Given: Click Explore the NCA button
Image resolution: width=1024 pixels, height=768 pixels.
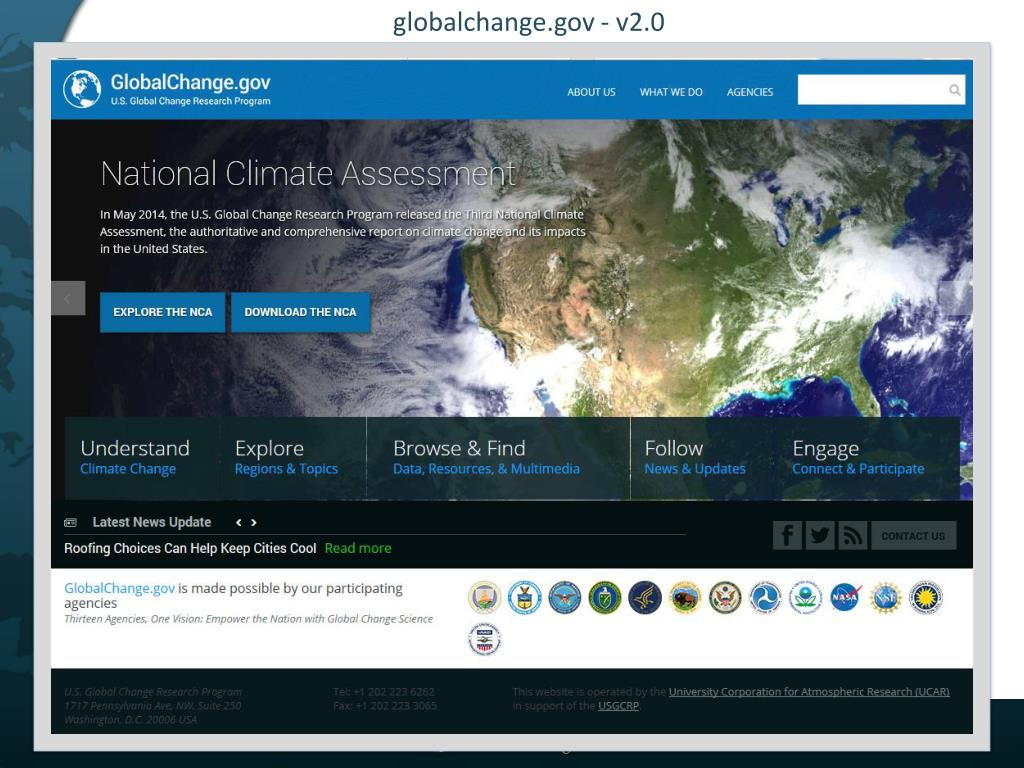Looking at the screenshot, I should coord(163,312).
